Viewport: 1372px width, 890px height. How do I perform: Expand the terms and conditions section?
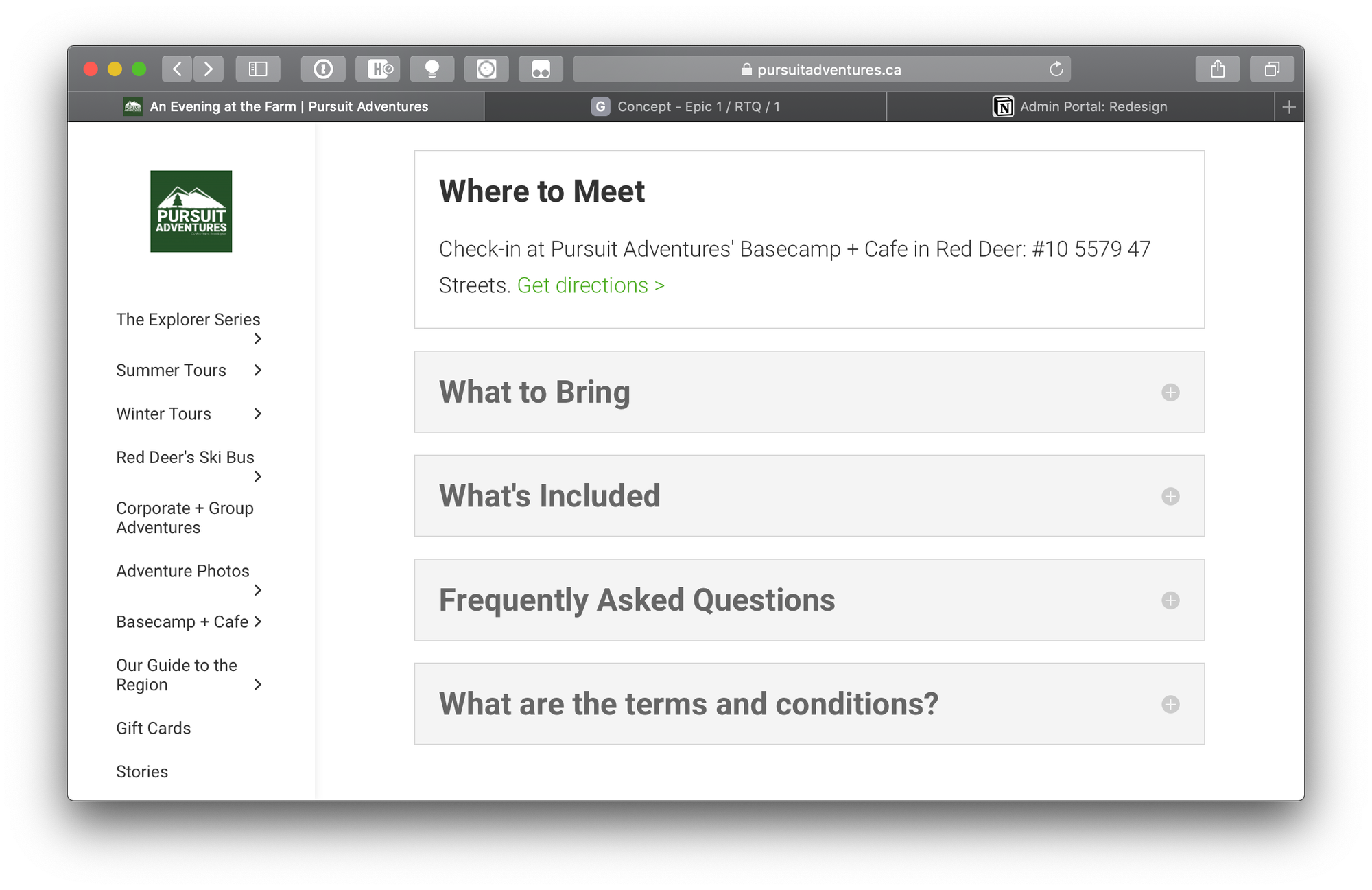pos(1170,704)
